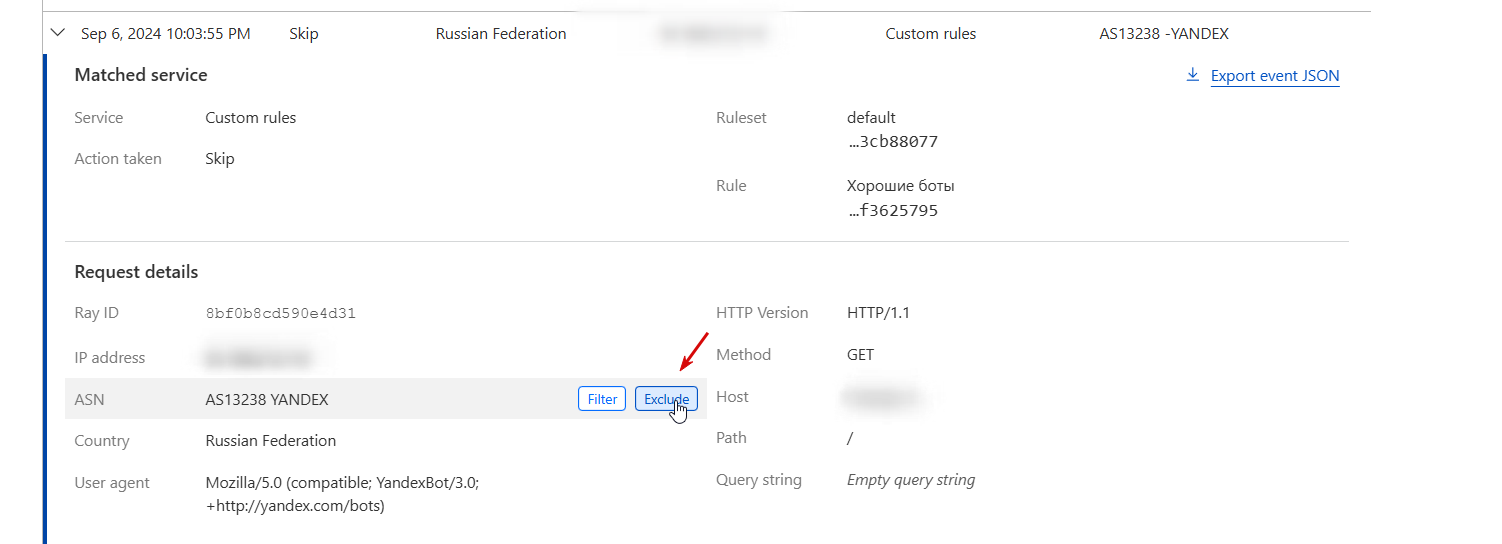Image resolution: width=1502 pixels, height=544 pixels.
Task: Click the rule name Хорошие боты
Action: [x=900, y=186]
